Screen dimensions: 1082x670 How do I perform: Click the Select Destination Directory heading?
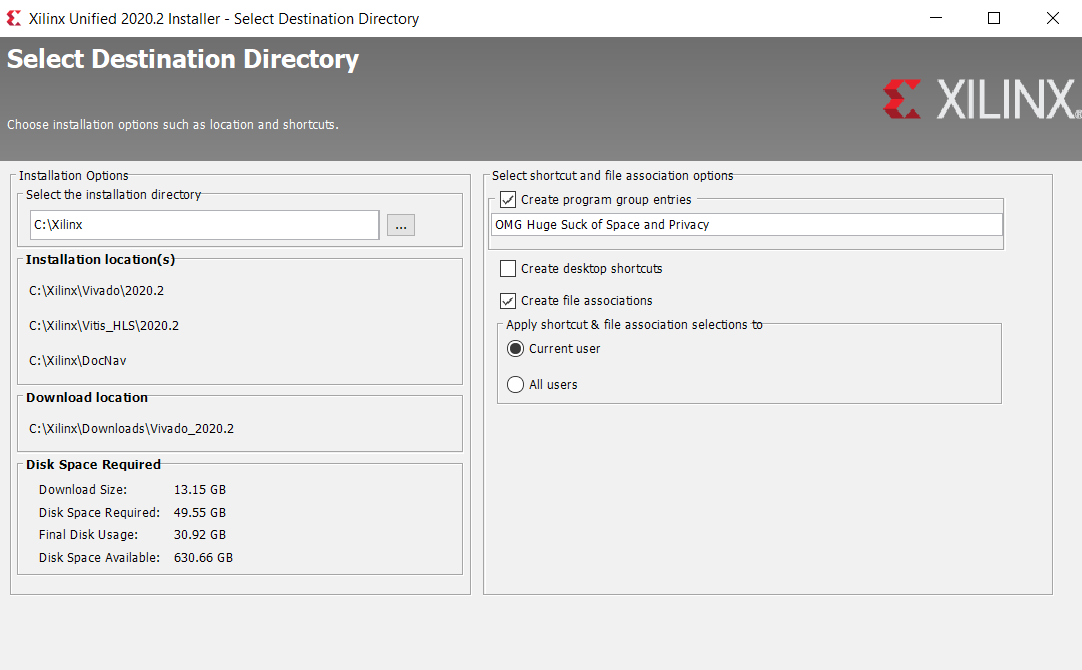coord(183,59)
